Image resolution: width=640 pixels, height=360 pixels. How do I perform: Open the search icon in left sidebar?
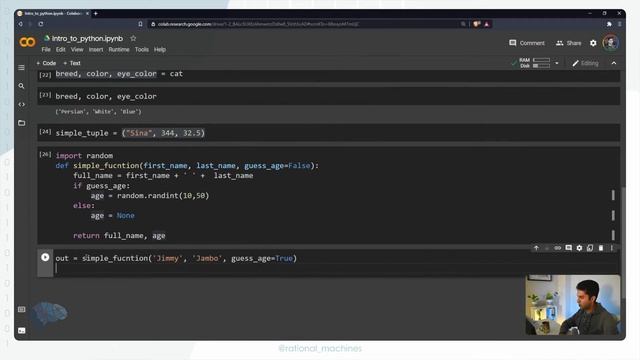(22, 86)
